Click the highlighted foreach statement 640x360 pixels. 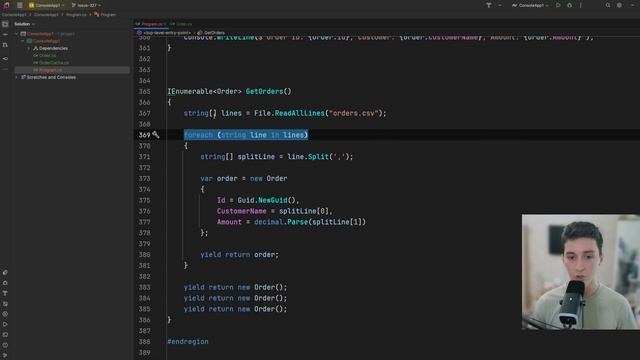coord(246,135)
